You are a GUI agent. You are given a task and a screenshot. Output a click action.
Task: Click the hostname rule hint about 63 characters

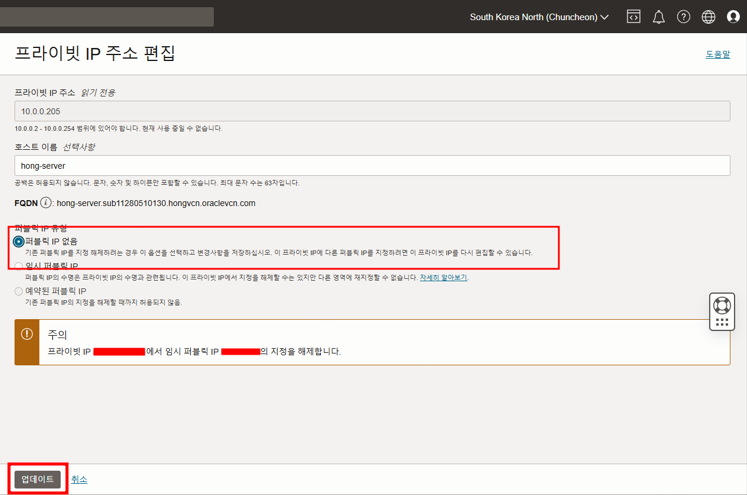pyautogui.click(x=157, y=183)
